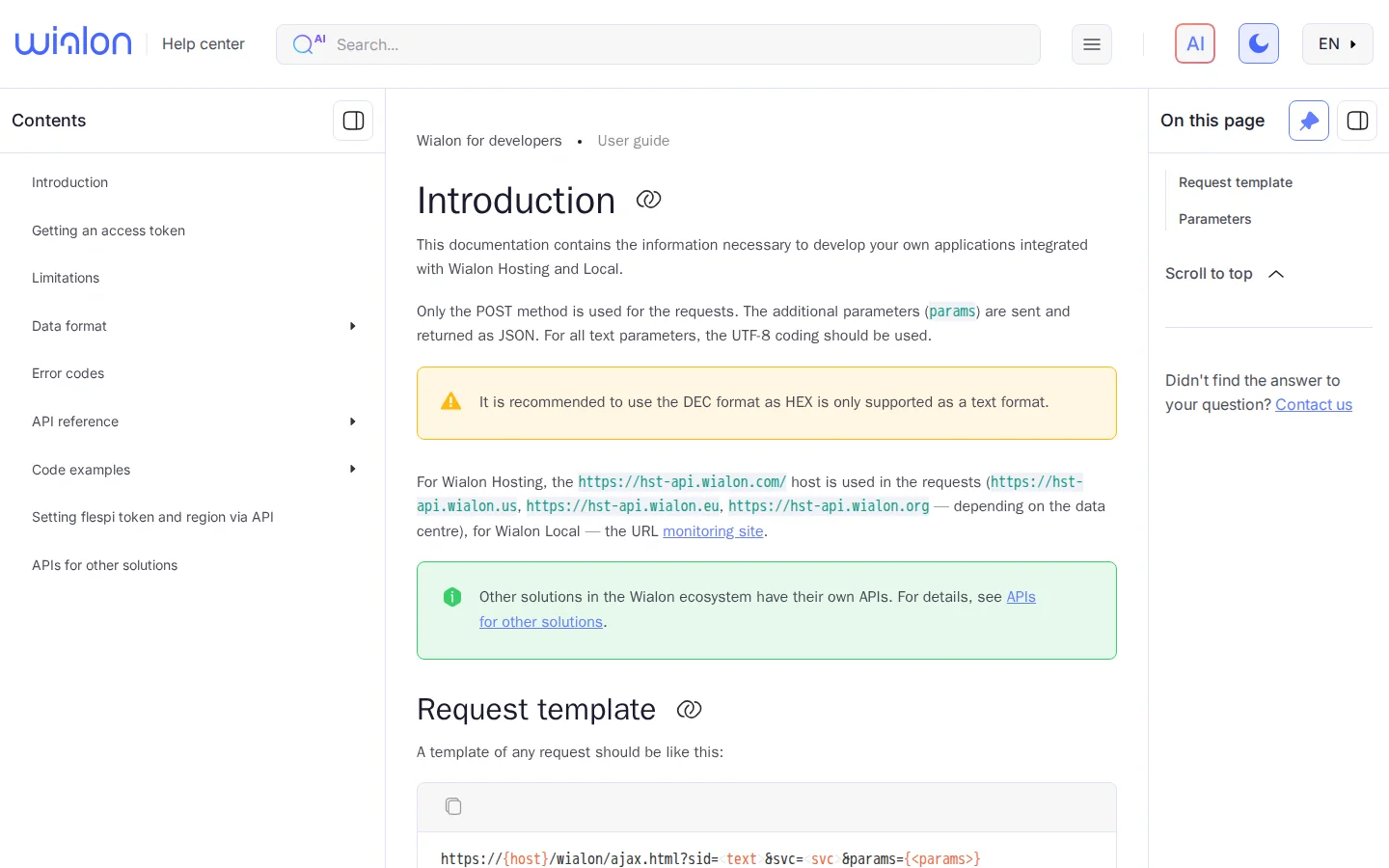Click the params inline code
Viewport: 1389px width, 868px height.
click(952, 312)
